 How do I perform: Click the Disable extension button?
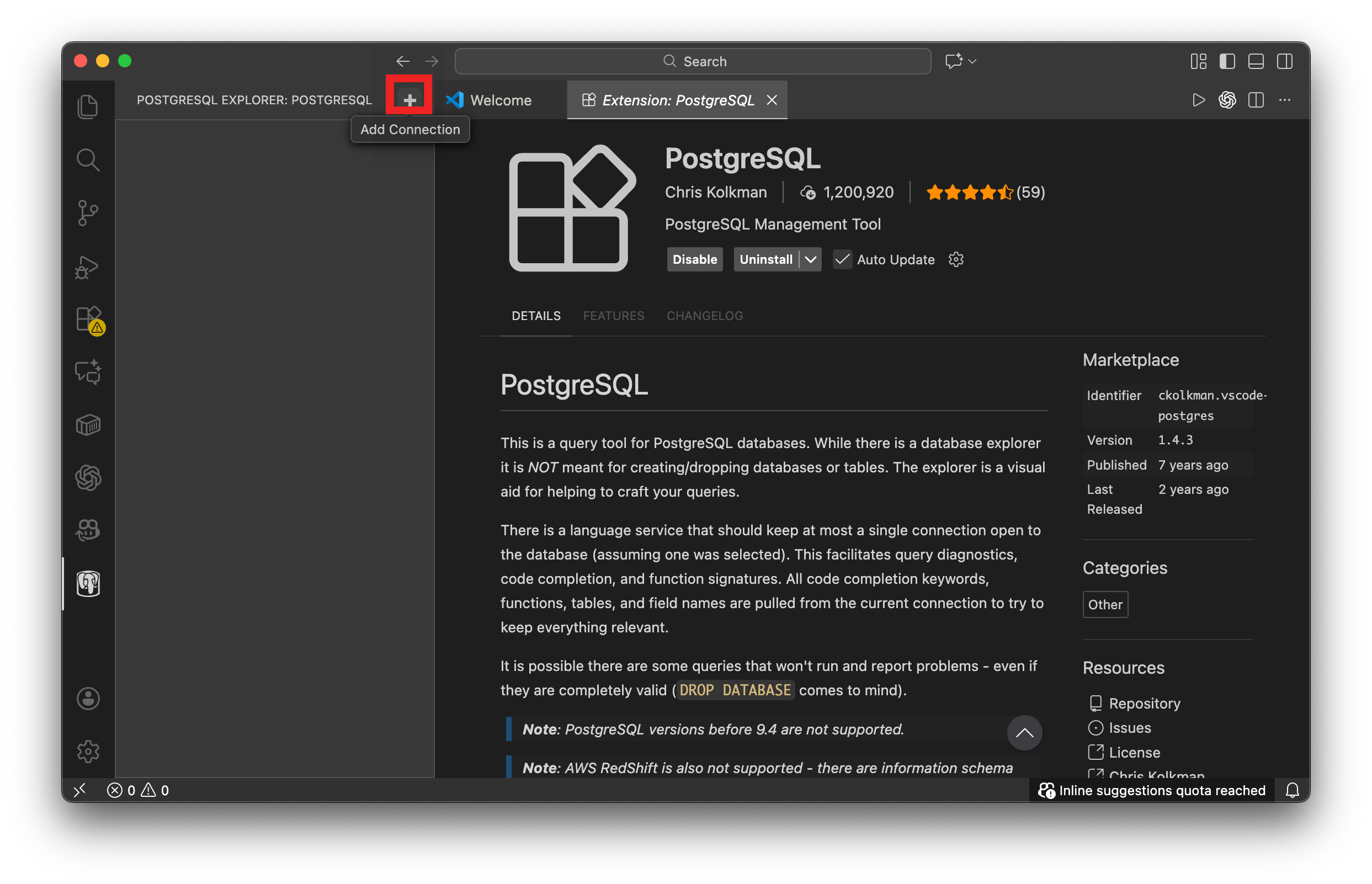click(695, 259)
